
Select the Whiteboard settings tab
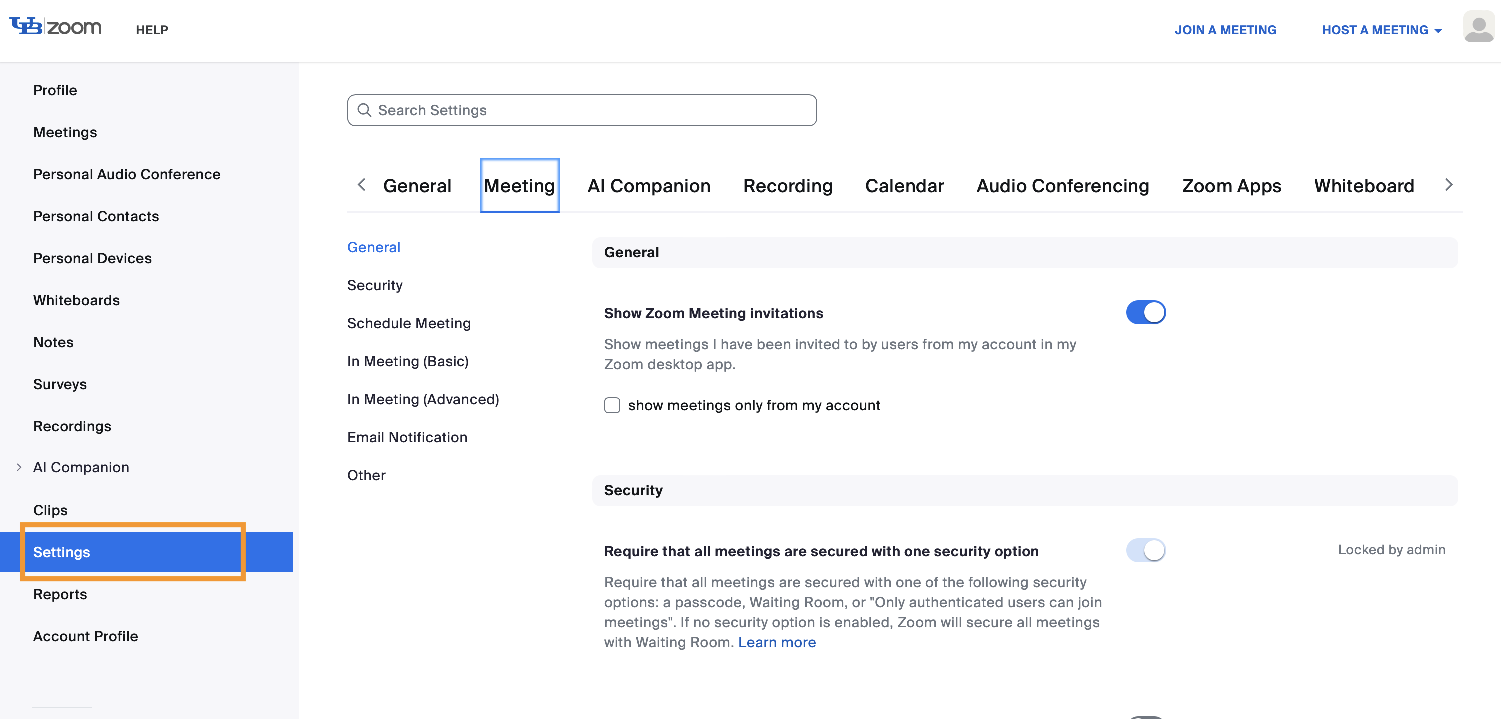1363,186
